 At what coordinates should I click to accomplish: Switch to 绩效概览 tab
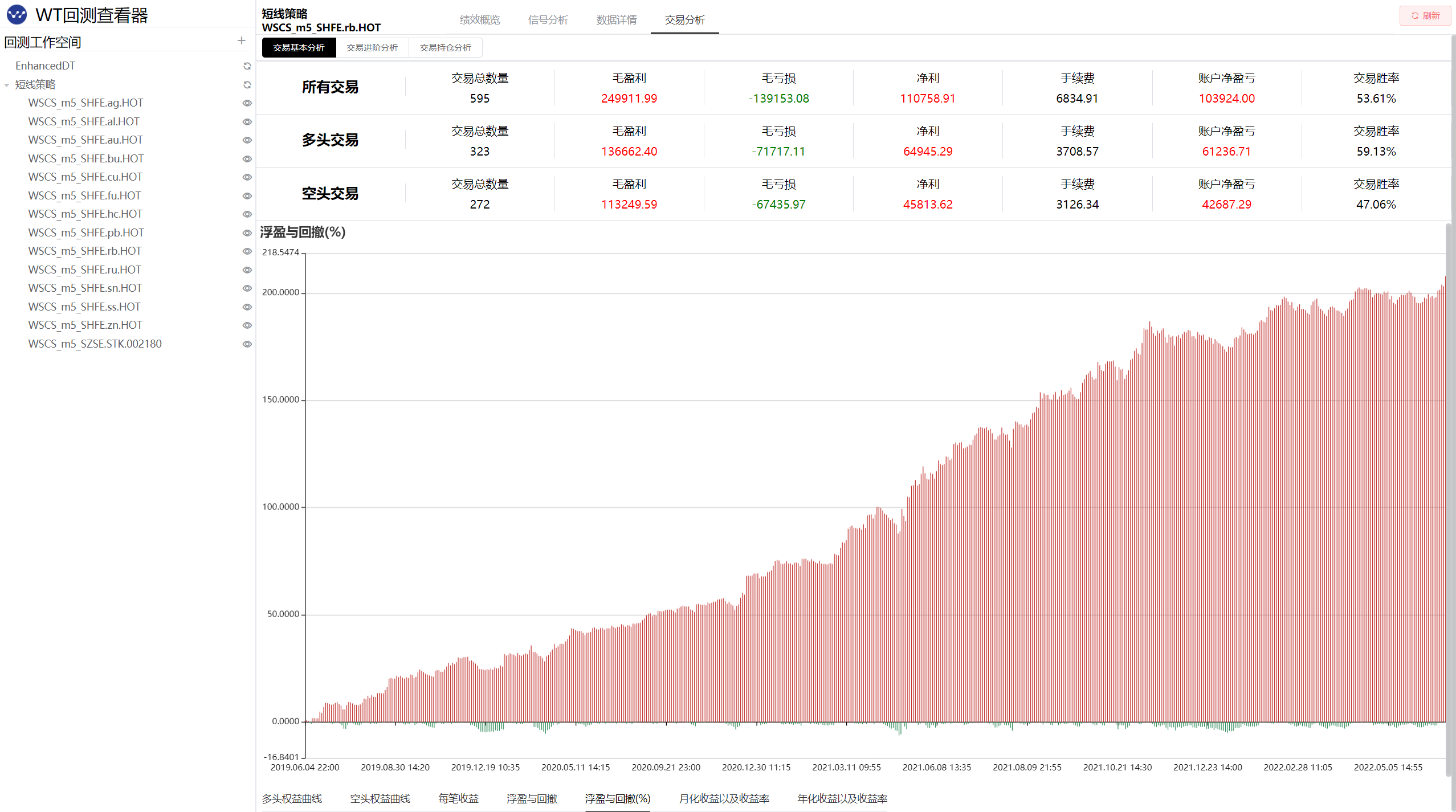(x=479, y=20)
